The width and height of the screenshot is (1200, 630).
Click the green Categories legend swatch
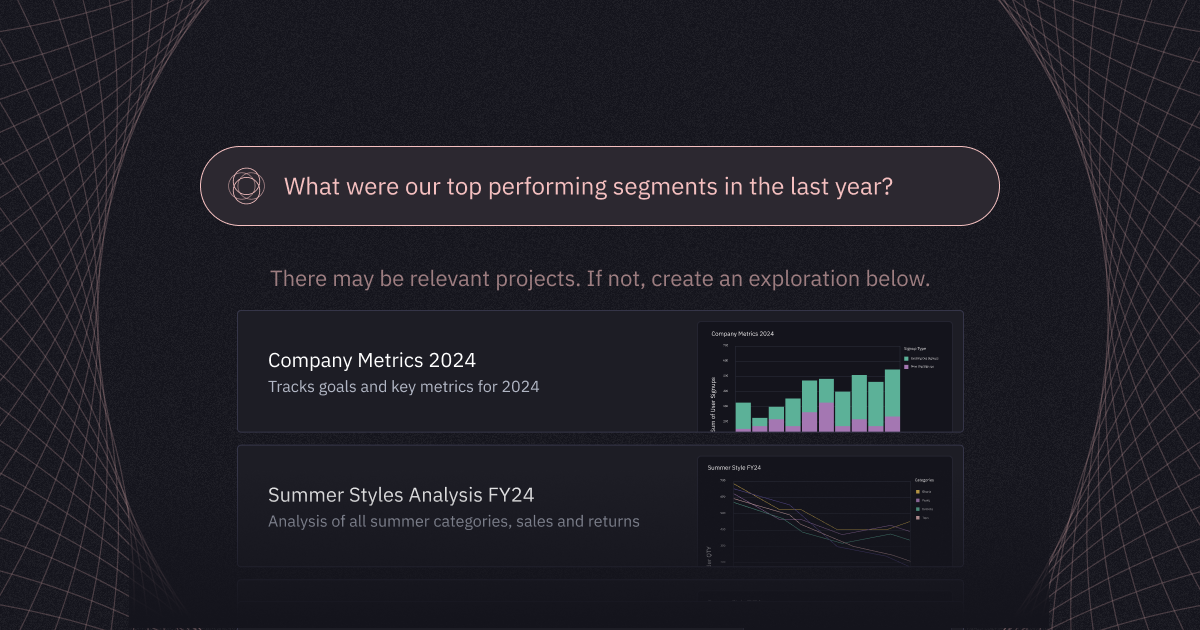[x=918, y=509]
